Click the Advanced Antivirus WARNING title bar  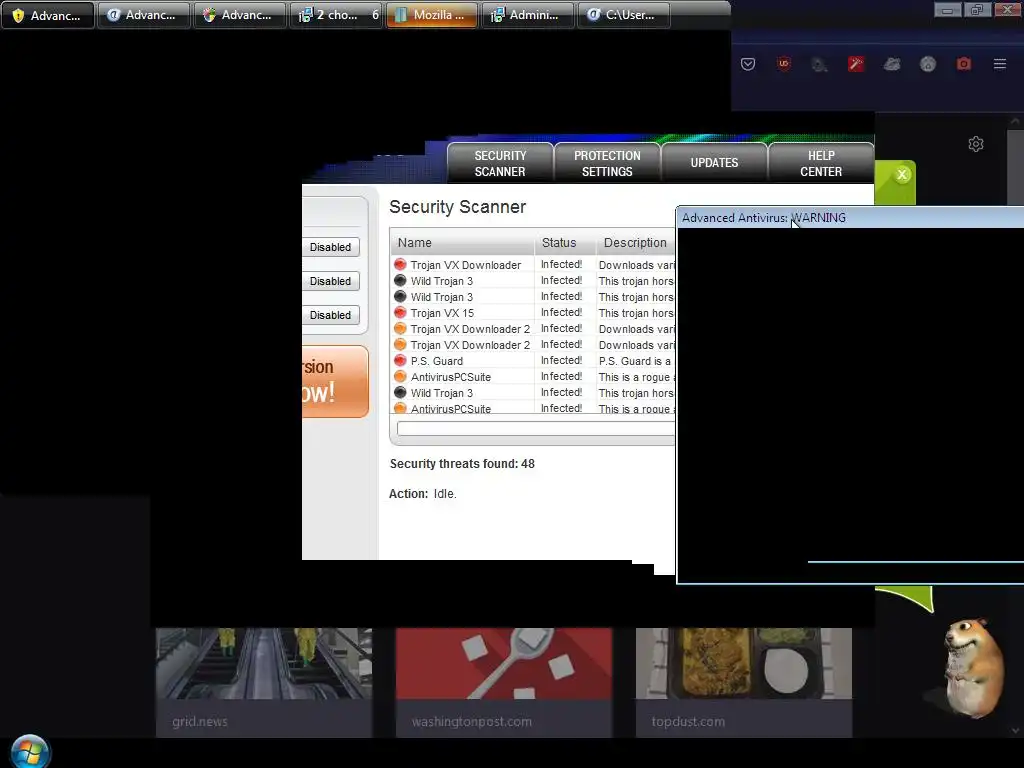[x=850, y=218]
